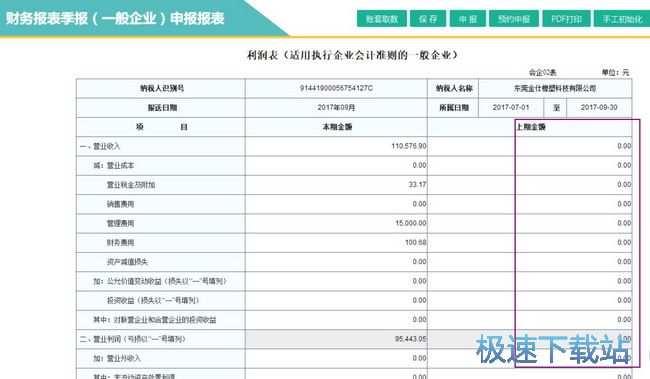This screenshot has height=379, width=650.
Task: Click the 上期金额 column header
Action: [530, 127]
